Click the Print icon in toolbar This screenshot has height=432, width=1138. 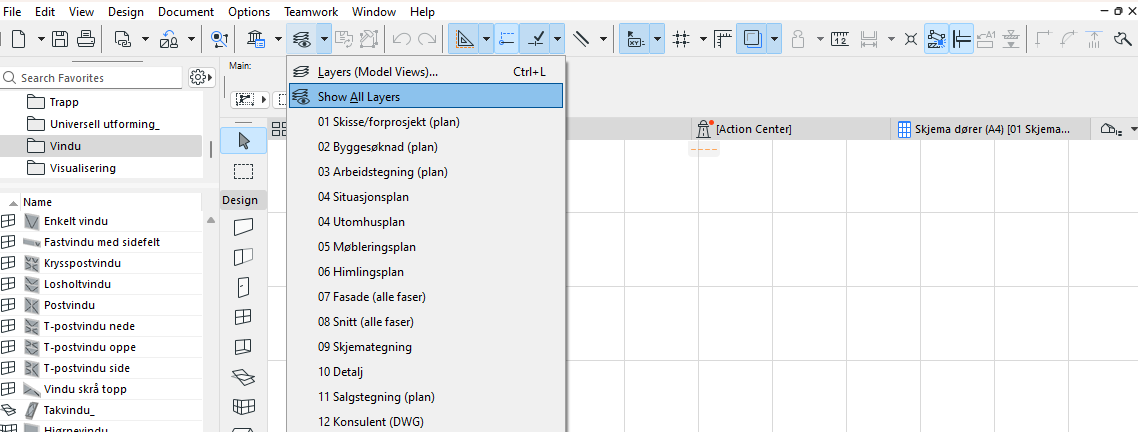click(x=85, y=39)
